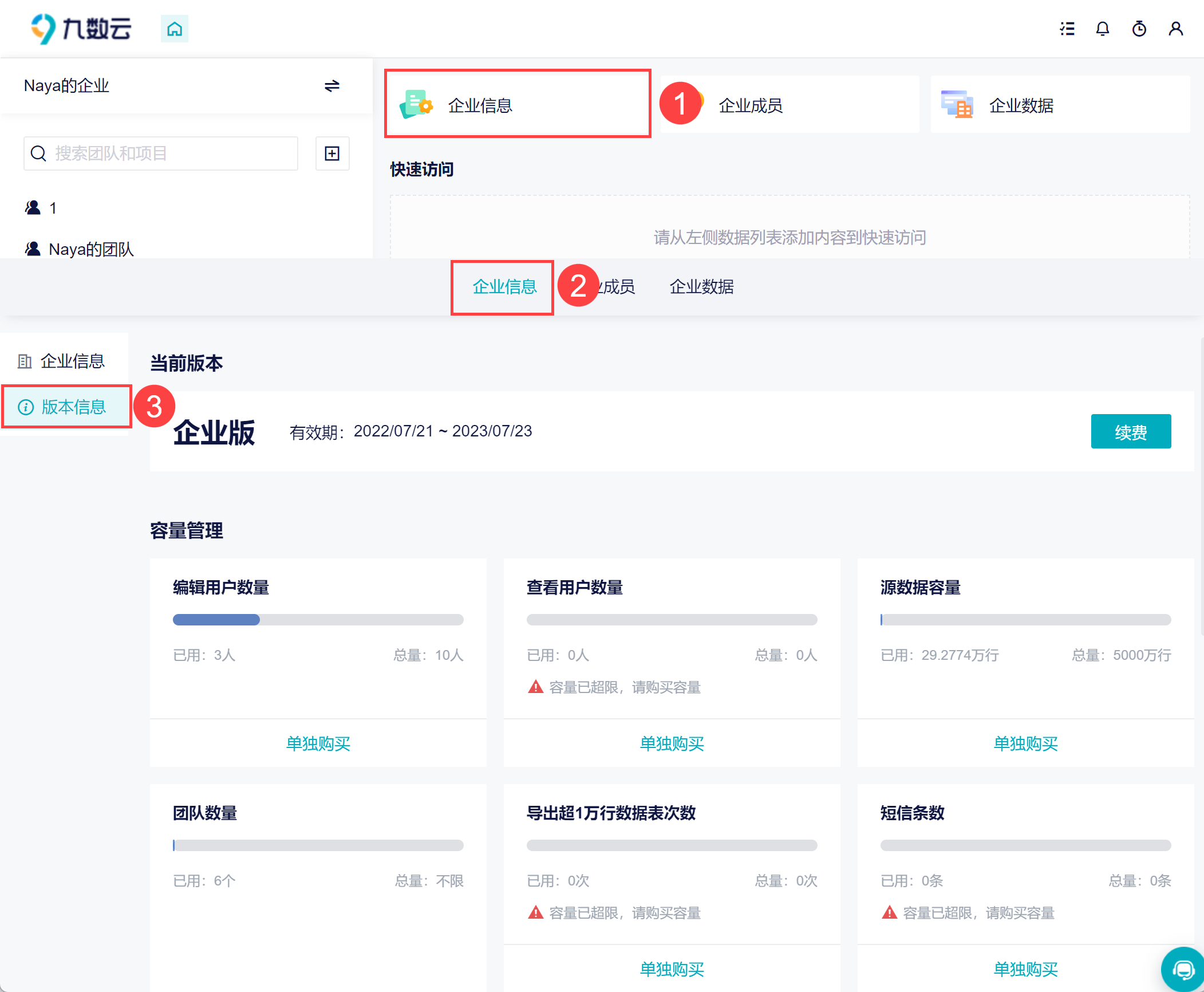Switch to the 企业数据 tab
1204x992 pixels.
coord(701,287)
